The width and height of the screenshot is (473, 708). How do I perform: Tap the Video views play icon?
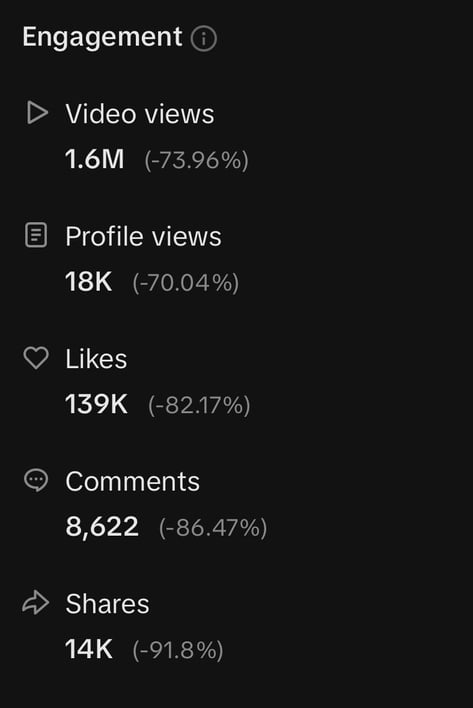[x=37, y=112]
